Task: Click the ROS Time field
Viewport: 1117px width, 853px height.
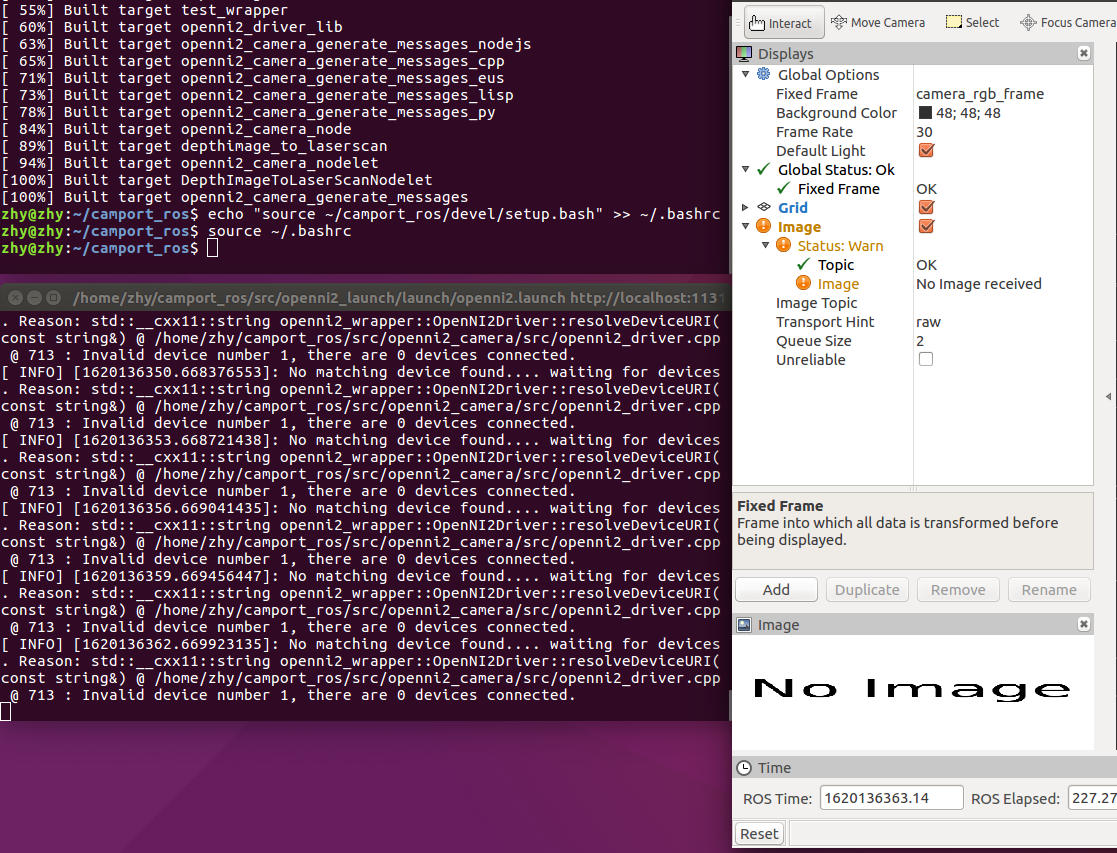Action: (x=891, y=798)
